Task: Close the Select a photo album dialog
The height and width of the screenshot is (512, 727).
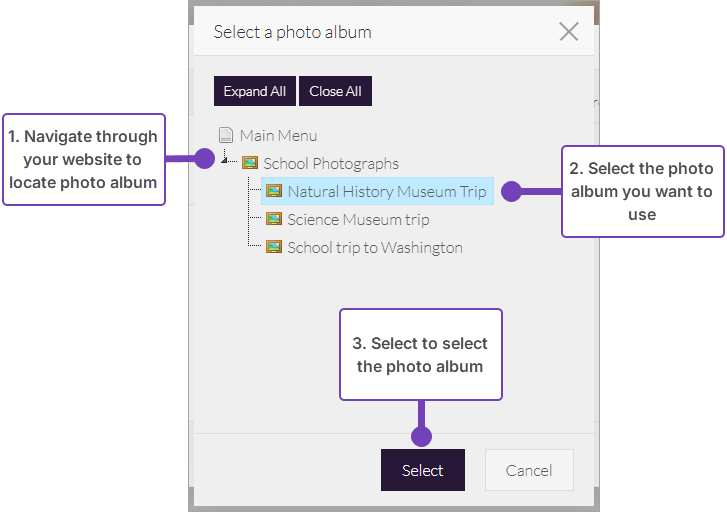Action: pos(569,32)
